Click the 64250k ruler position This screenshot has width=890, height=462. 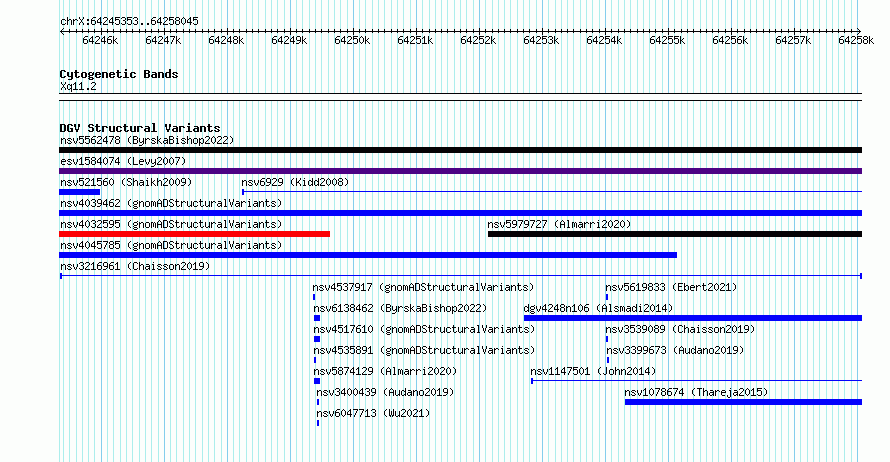click(352, 40)
